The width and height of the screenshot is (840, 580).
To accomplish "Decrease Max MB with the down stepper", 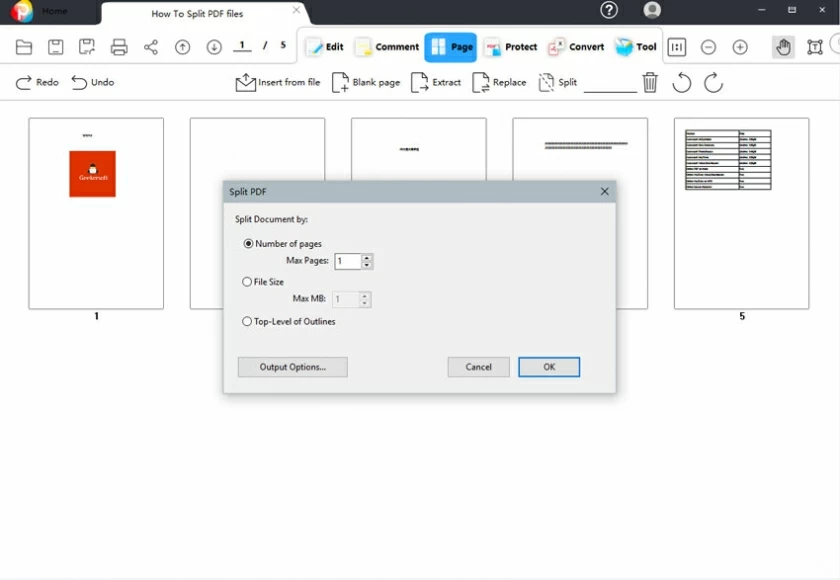I will coord(367,302).
